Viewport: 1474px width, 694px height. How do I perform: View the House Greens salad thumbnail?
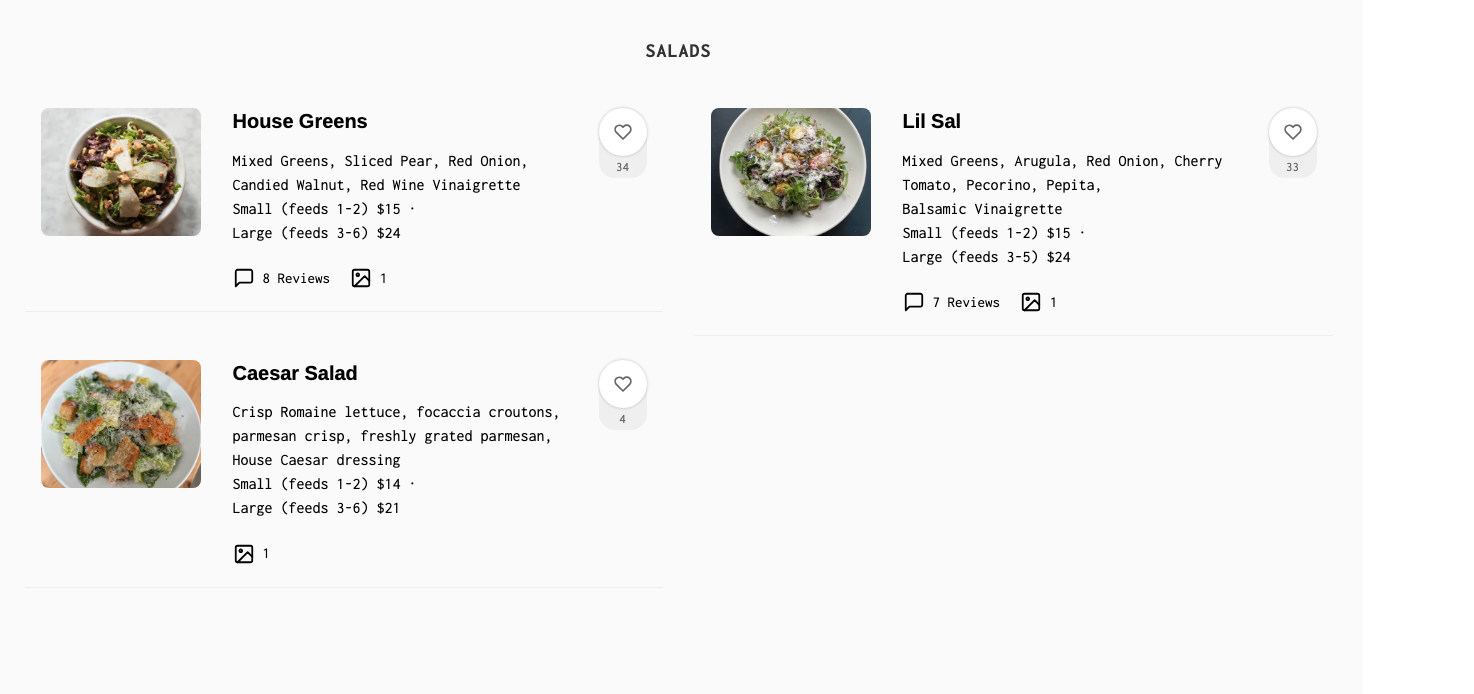point(121,172)
